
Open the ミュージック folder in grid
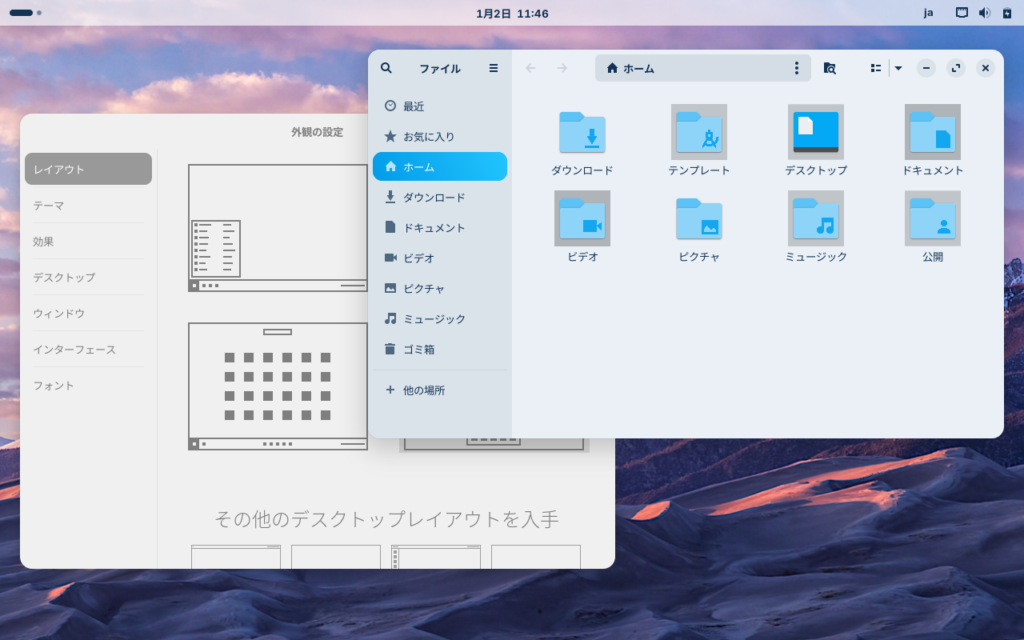tap(815, 219)
